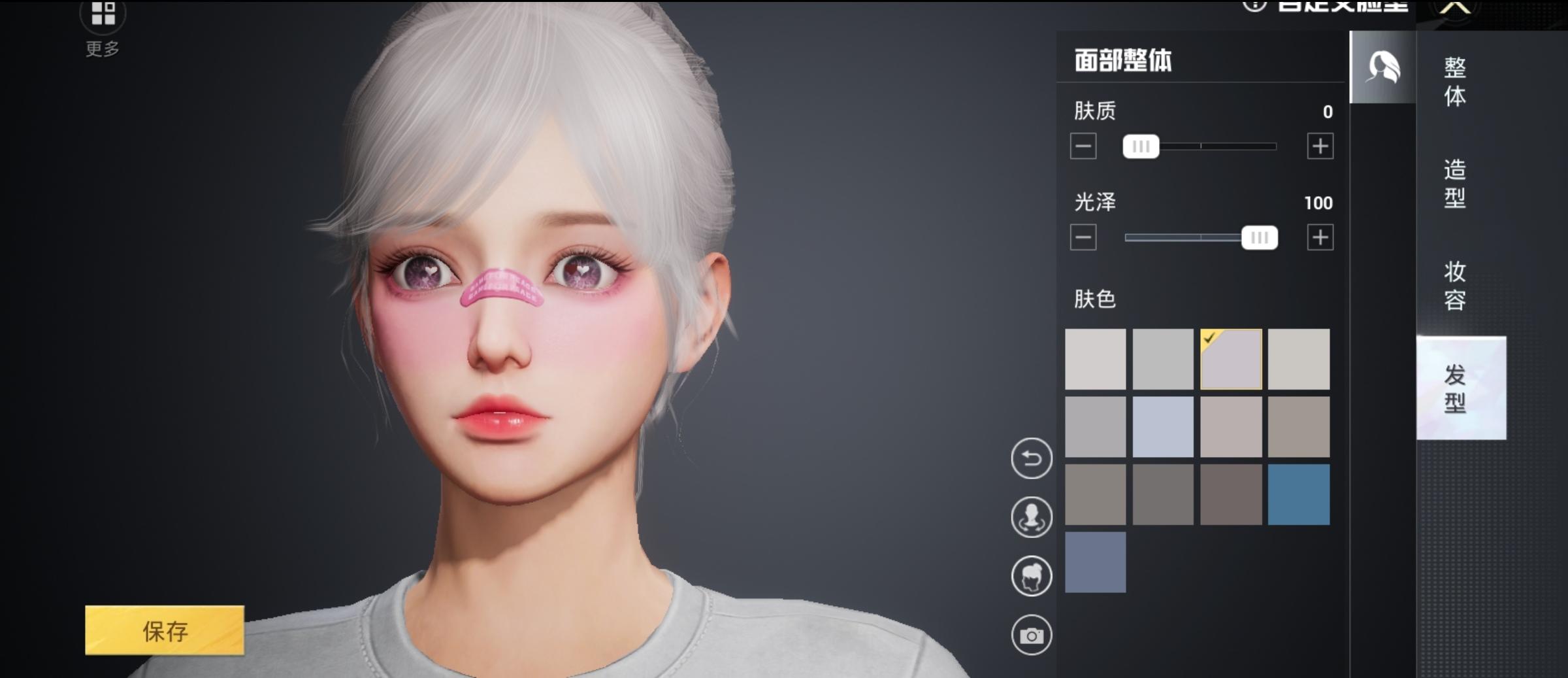
Task: Choose second dark gray swatch in third row
Action: pyautogui.click(x=1163, y=495)
